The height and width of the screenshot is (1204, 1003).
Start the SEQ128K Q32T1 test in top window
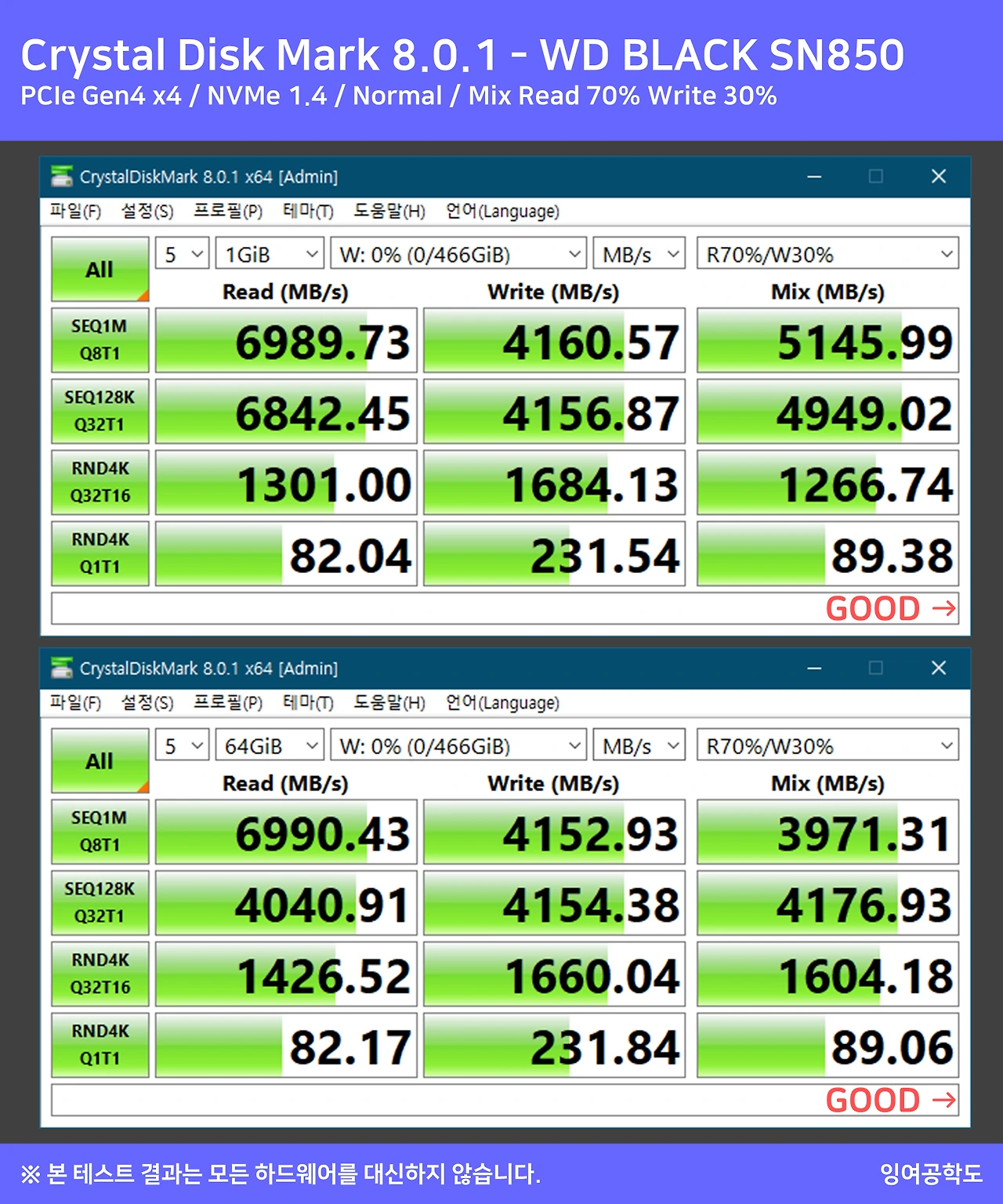click(100, 411)
